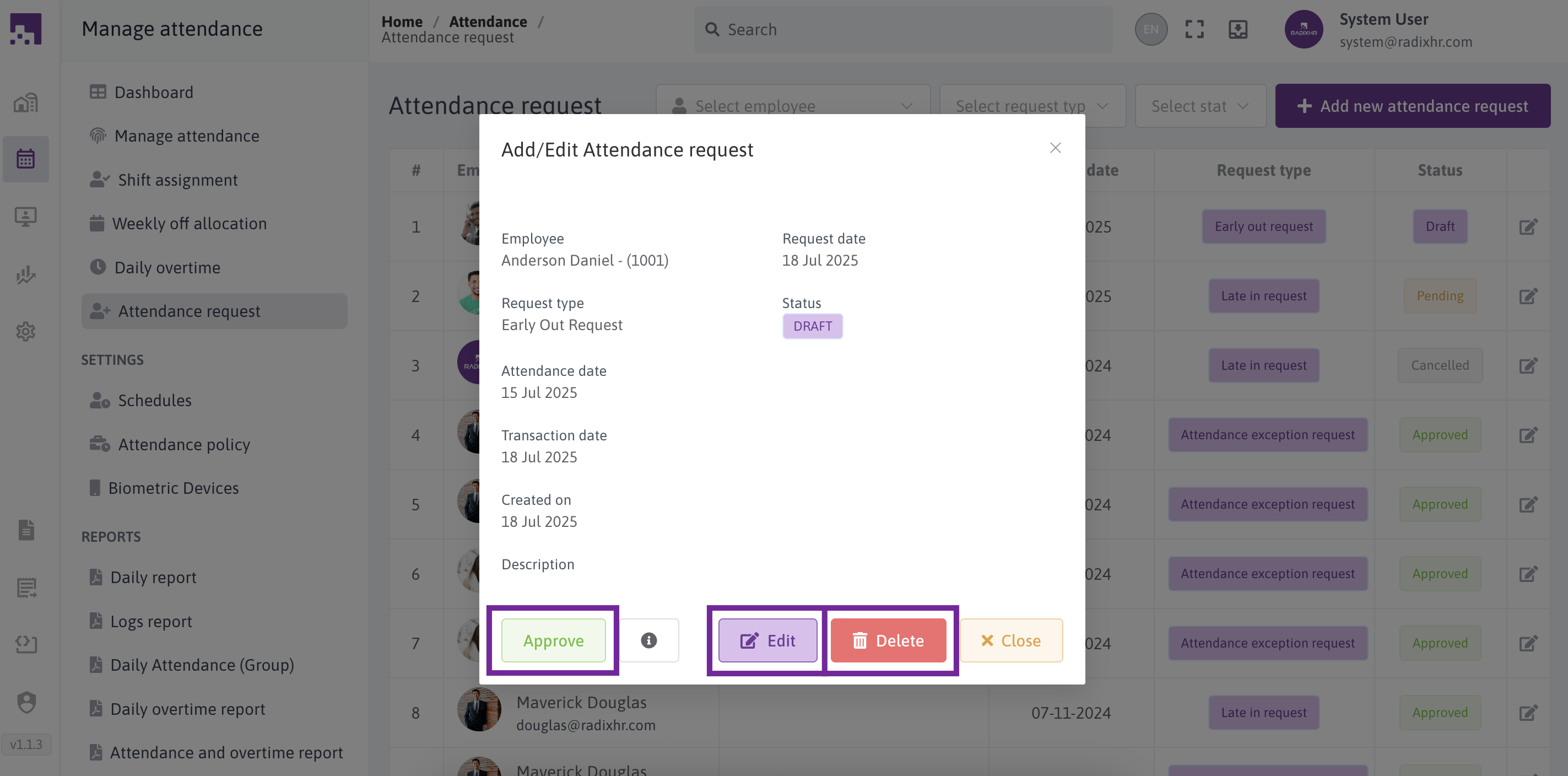Open the Select request type dropdown

pyautogui.click(x=1032, y=106)
